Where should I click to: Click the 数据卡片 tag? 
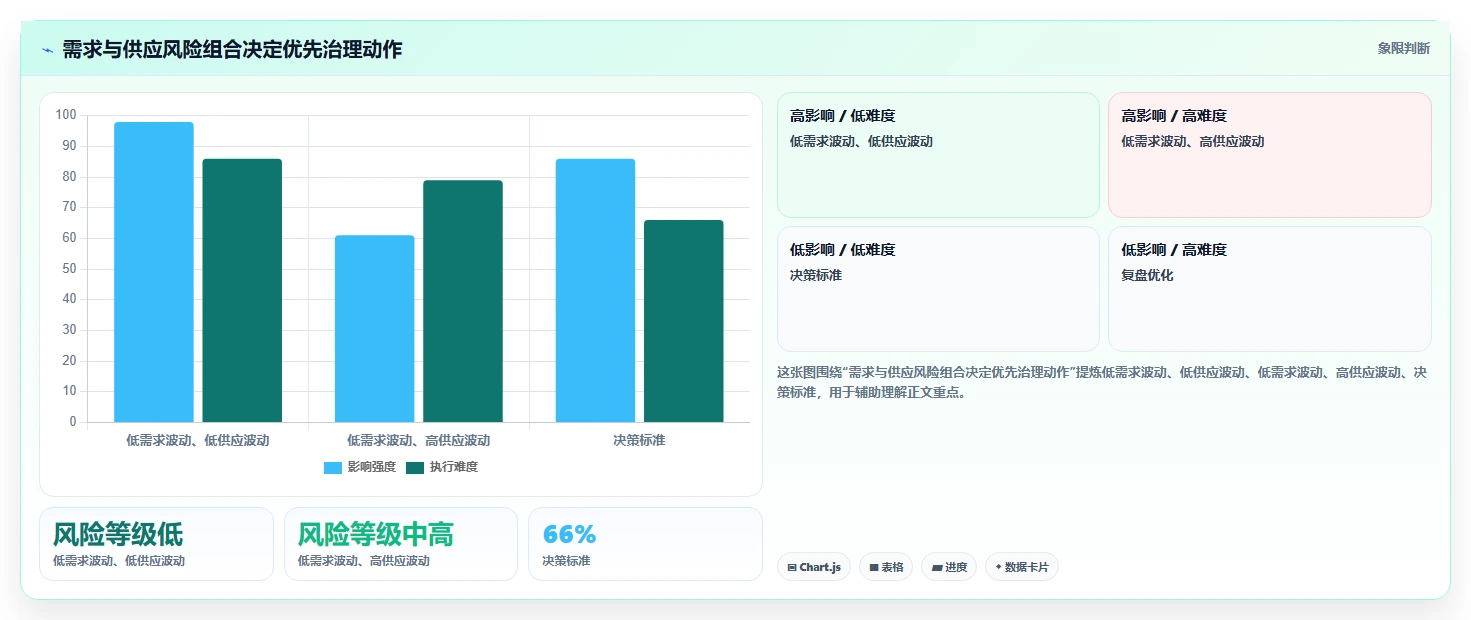pos(1022,567)
